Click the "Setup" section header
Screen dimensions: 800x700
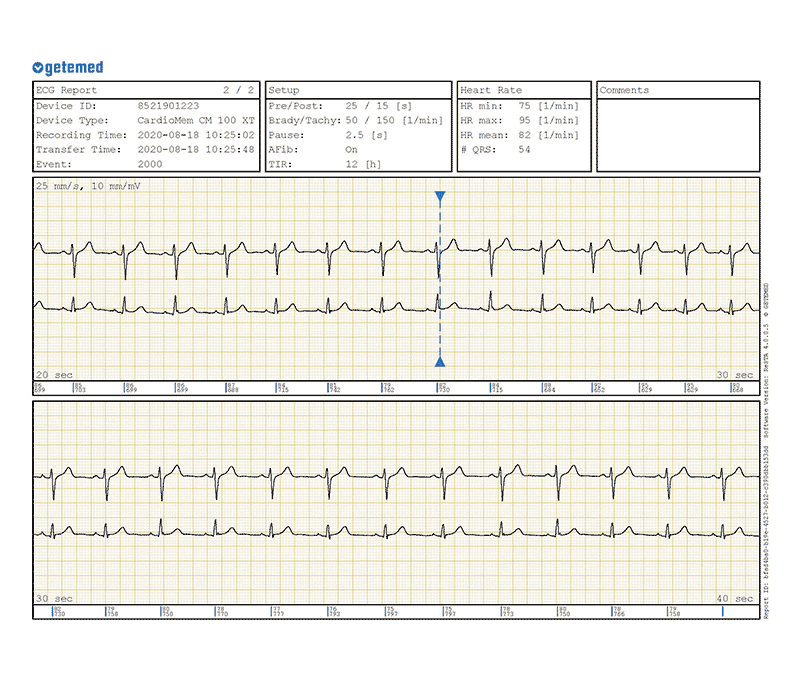point(284,90)
